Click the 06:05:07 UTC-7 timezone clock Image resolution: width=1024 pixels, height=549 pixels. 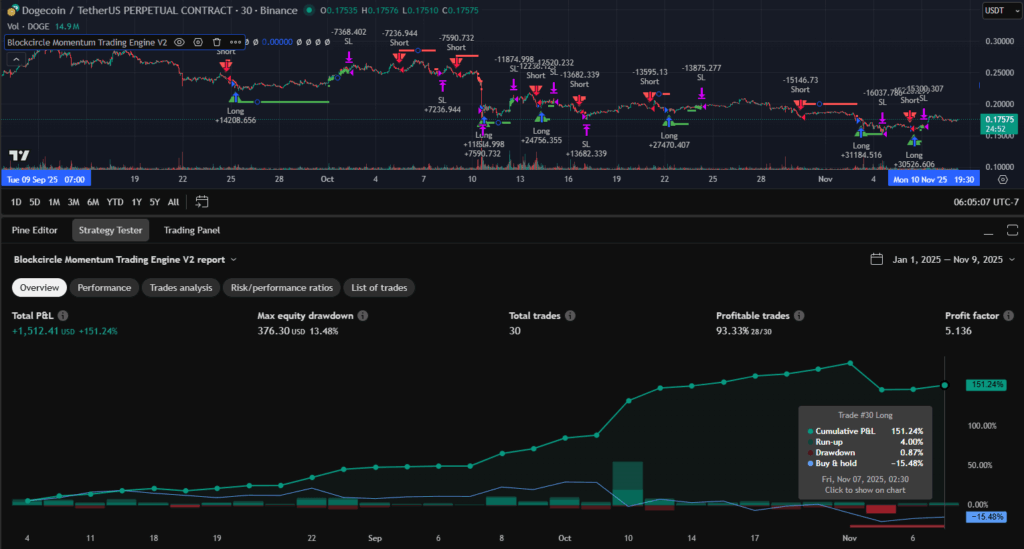[984, 202]
